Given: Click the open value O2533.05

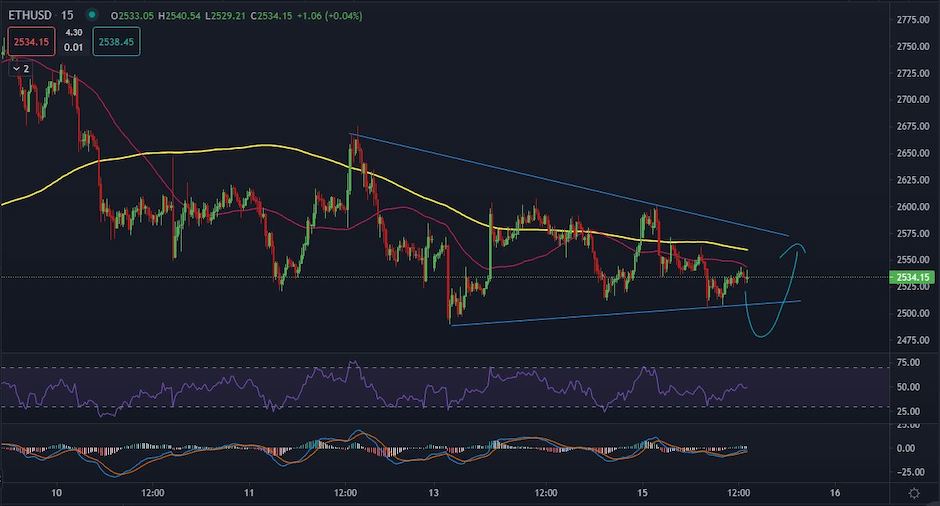Looking at the screenshot, I should pos(132,16).
